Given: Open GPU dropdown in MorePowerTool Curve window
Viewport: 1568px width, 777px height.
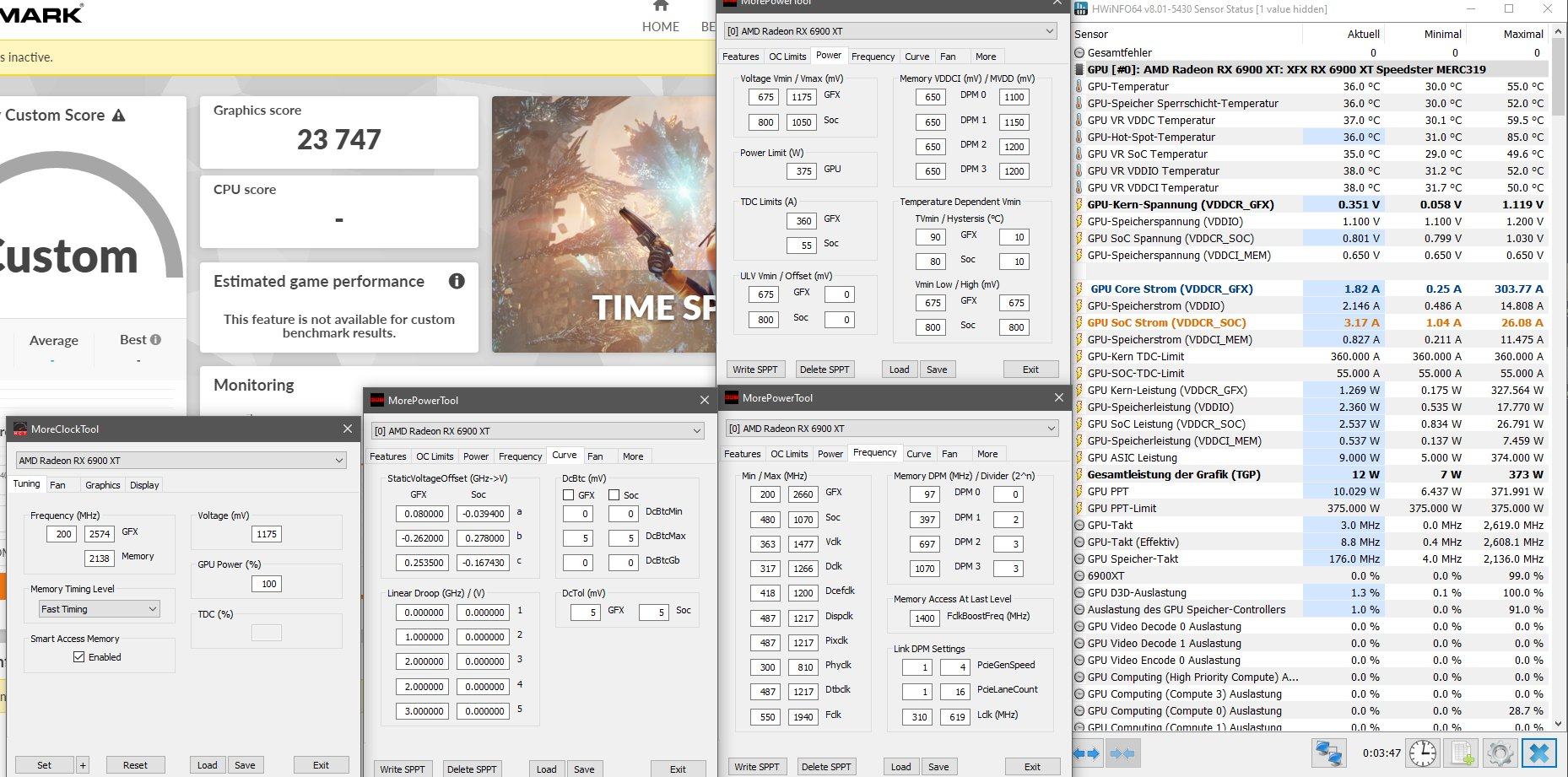Looking at the screenshot, I should (538, 431).
